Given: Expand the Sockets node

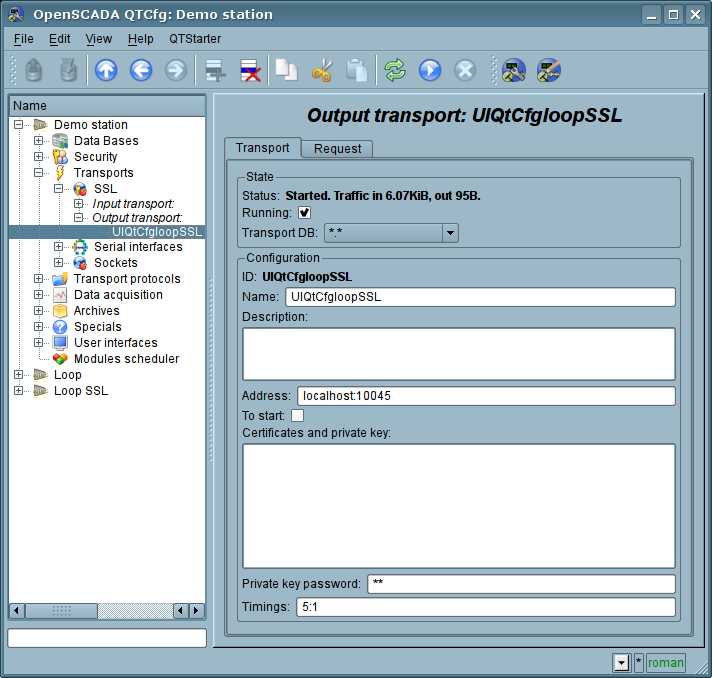Looking at the screenshot, I should (x=59, y=262).
